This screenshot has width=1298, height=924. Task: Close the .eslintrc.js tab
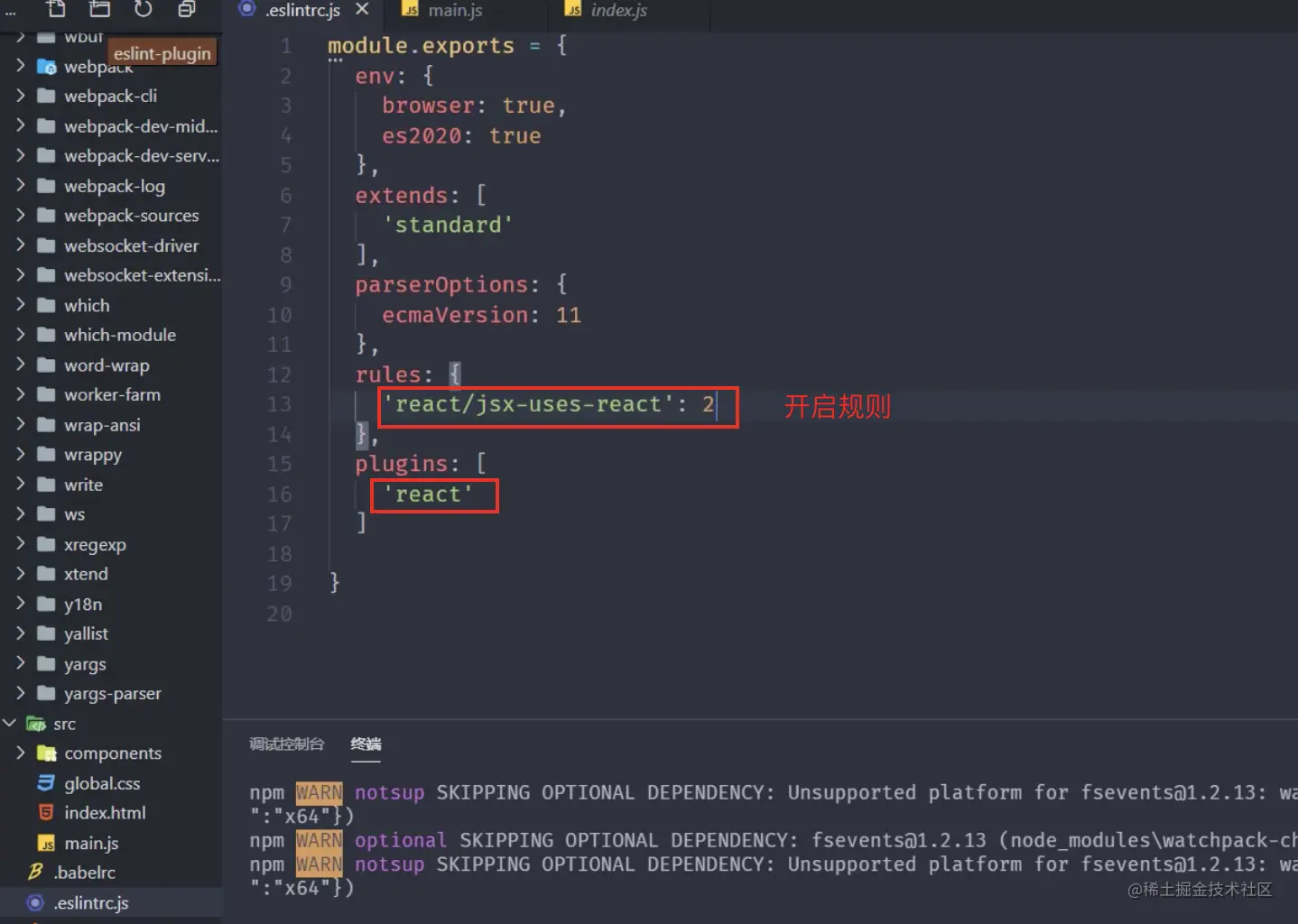click(362, 10)
